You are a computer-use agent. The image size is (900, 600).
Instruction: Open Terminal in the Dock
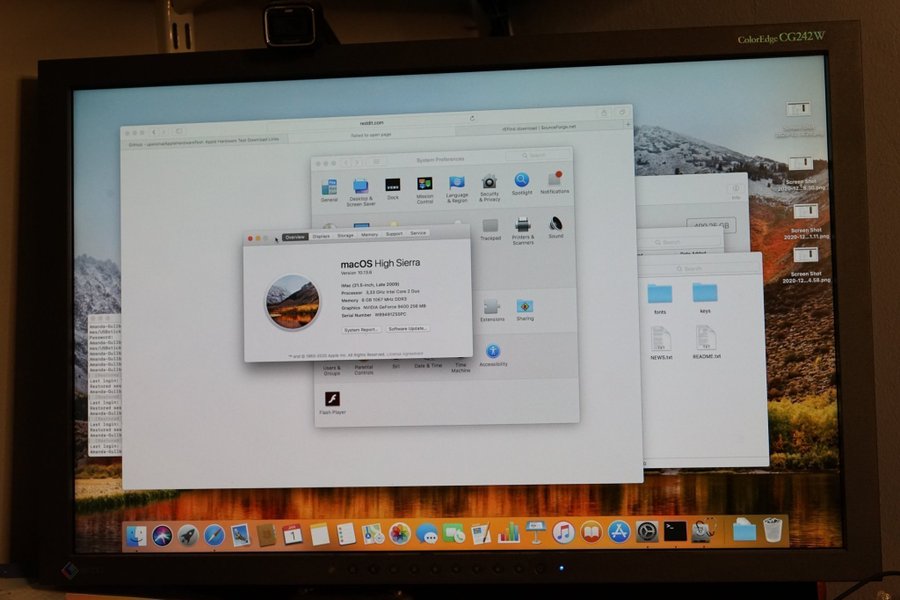click(x=675, y=531)
